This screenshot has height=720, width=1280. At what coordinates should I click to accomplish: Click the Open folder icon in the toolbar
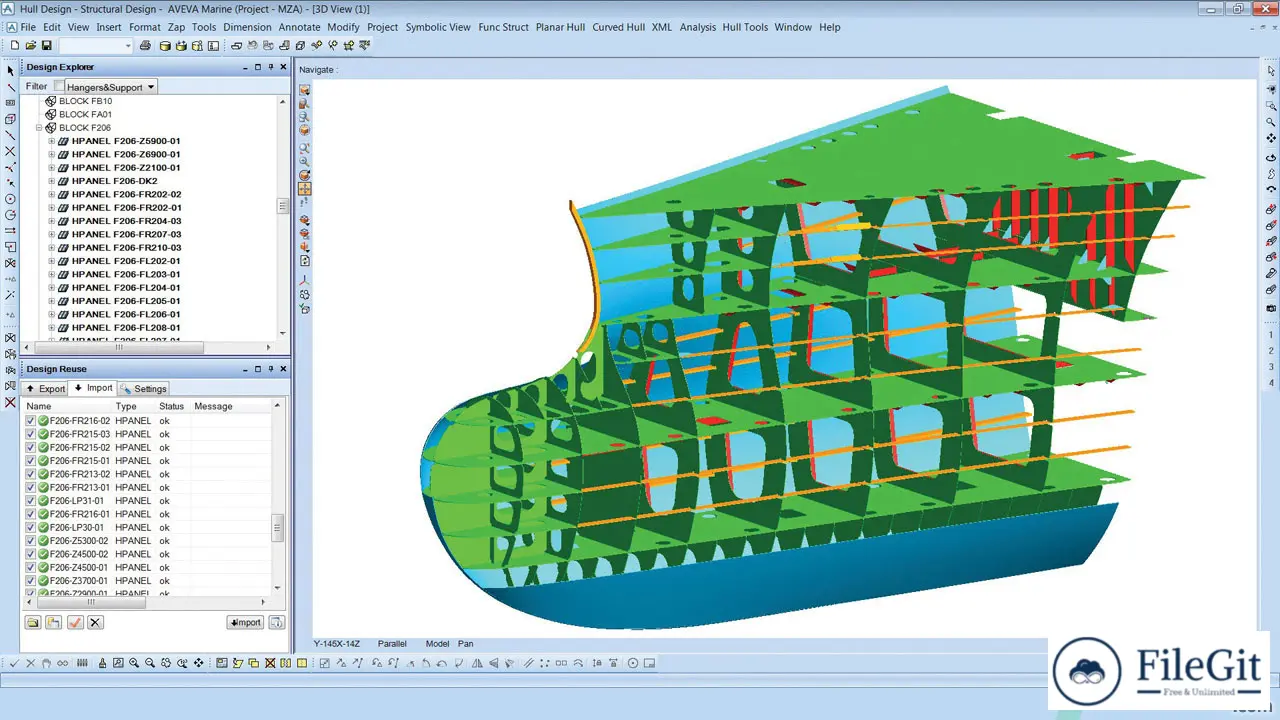pyautogui.click(x=31, y=46)
